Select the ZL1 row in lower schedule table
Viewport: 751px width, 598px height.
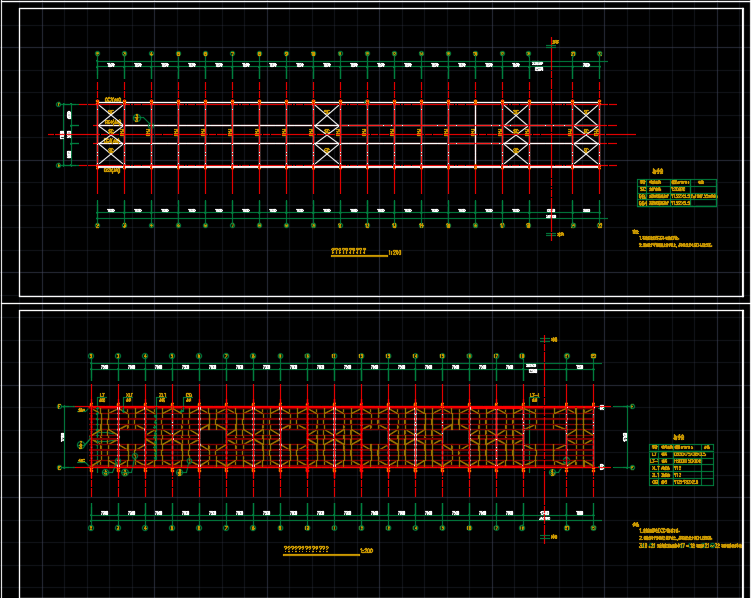click(682, 475)
